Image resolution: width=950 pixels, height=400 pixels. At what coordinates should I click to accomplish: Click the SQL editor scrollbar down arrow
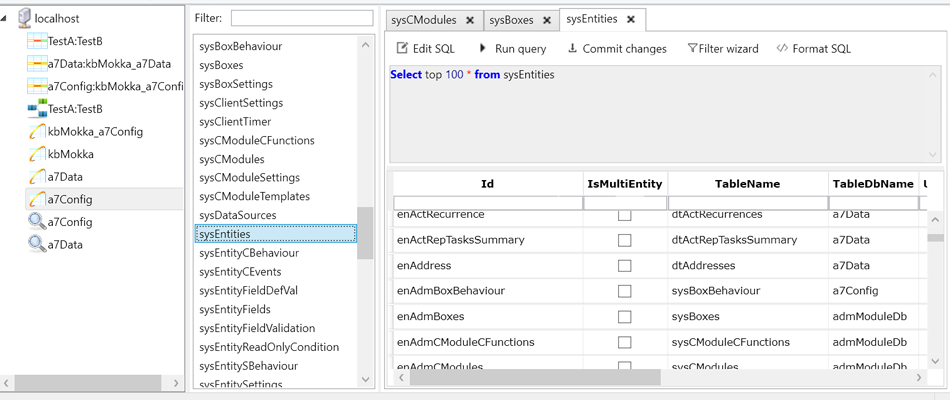tap(934, 155)
